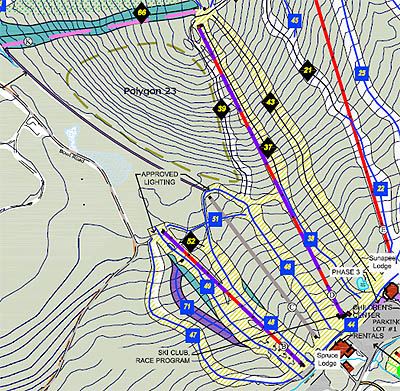Select blue square trail marker 45
Screen dimensions: 400x391
(295, 21)
